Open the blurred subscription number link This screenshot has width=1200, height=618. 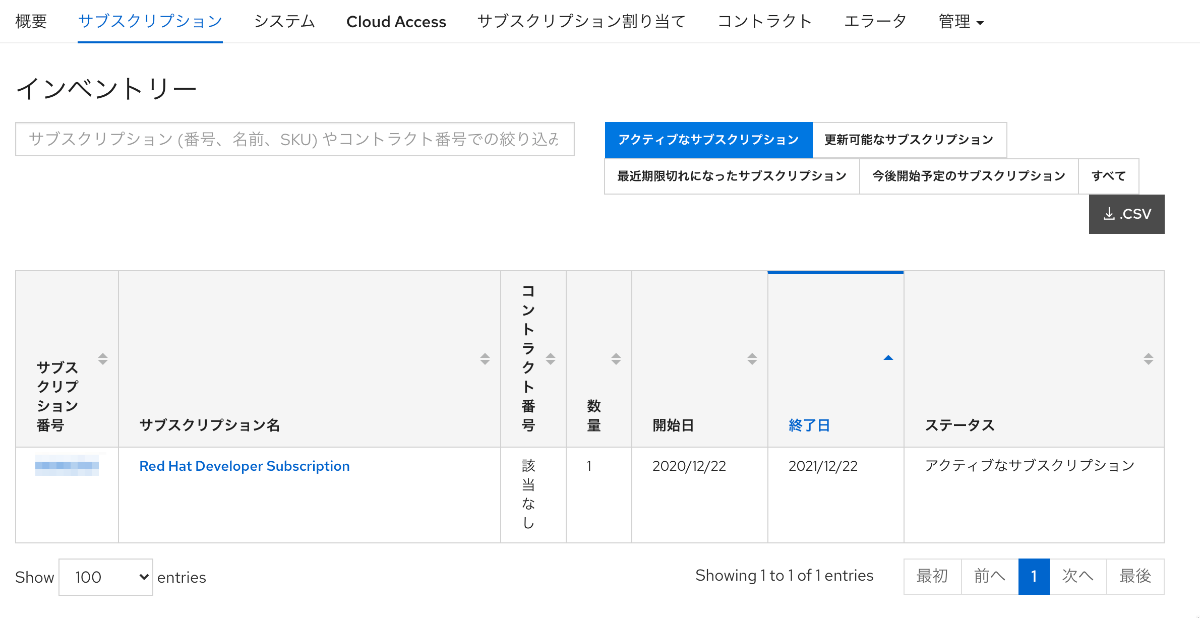pos(67,465)
